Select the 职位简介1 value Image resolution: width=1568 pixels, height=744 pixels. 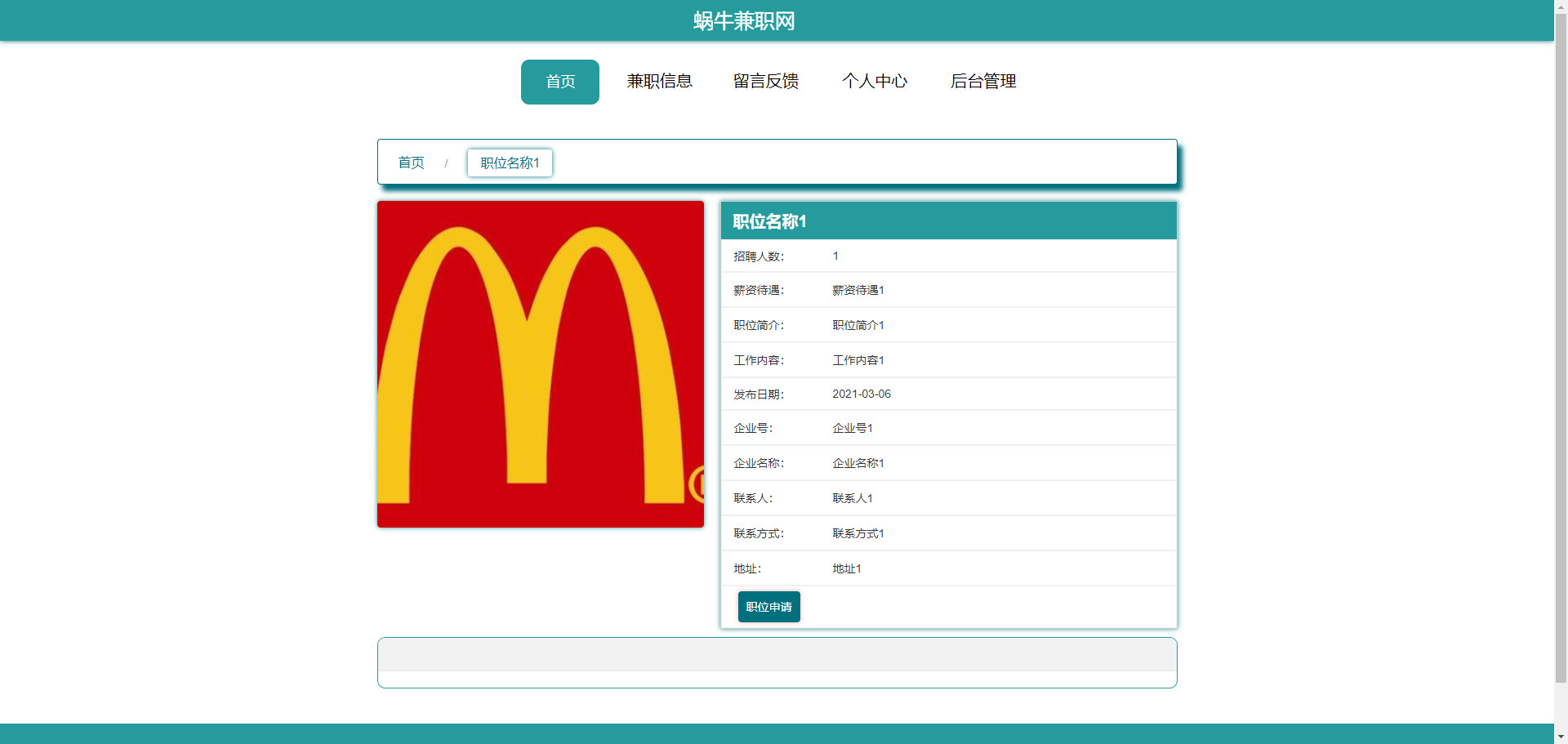click(x=858, y=325)
